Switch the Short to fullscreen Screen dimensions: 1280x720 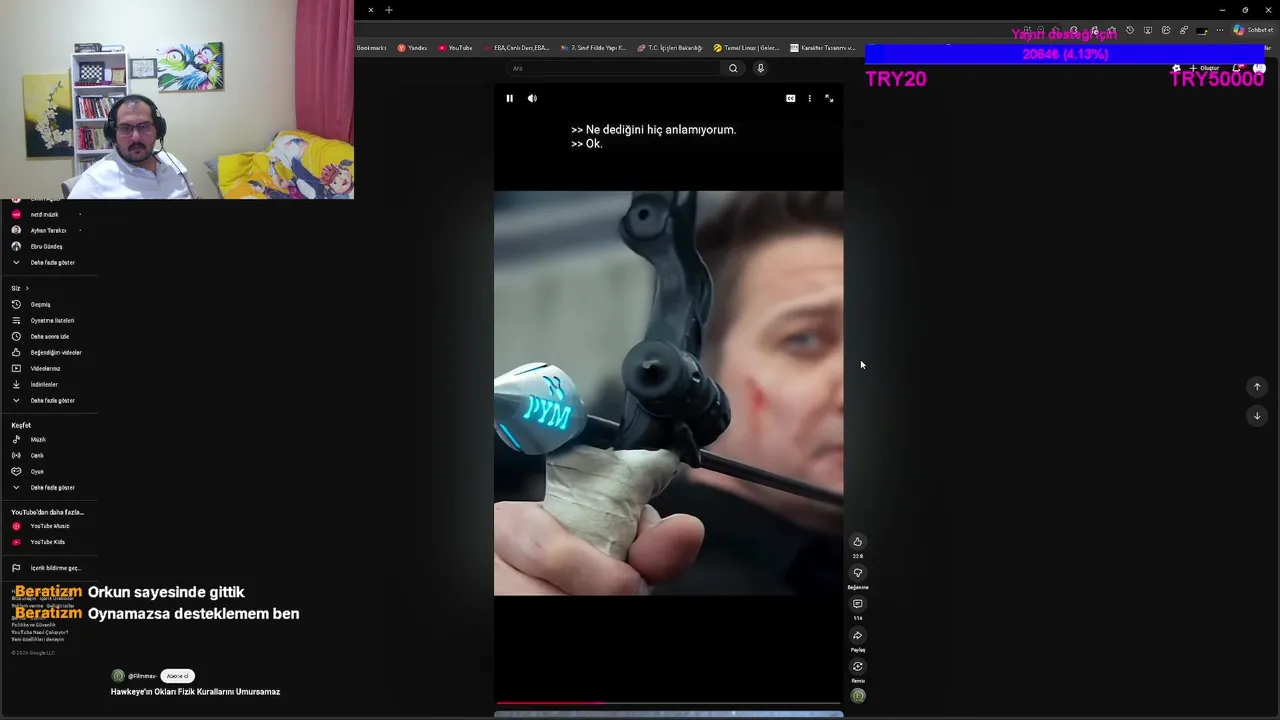tap(829, 98)
